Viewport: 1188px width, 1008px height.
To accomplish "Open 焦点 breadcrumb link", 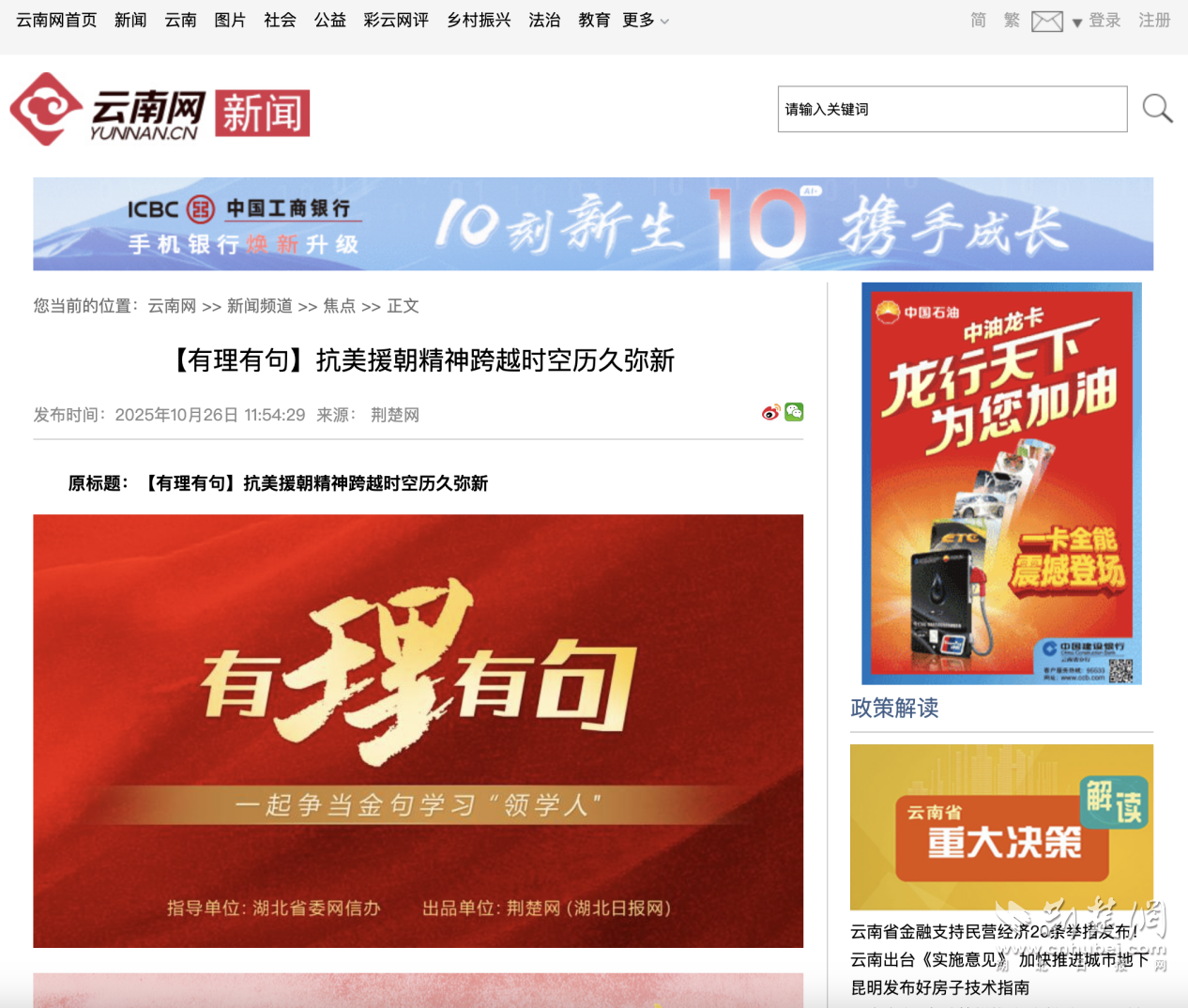I will coord(339,306).
